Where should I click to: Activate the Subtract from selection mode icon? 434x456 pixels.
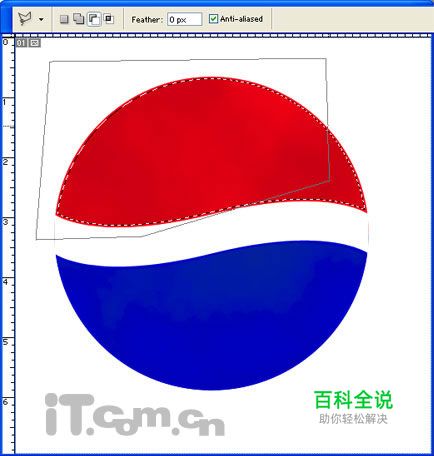point(94,19)
